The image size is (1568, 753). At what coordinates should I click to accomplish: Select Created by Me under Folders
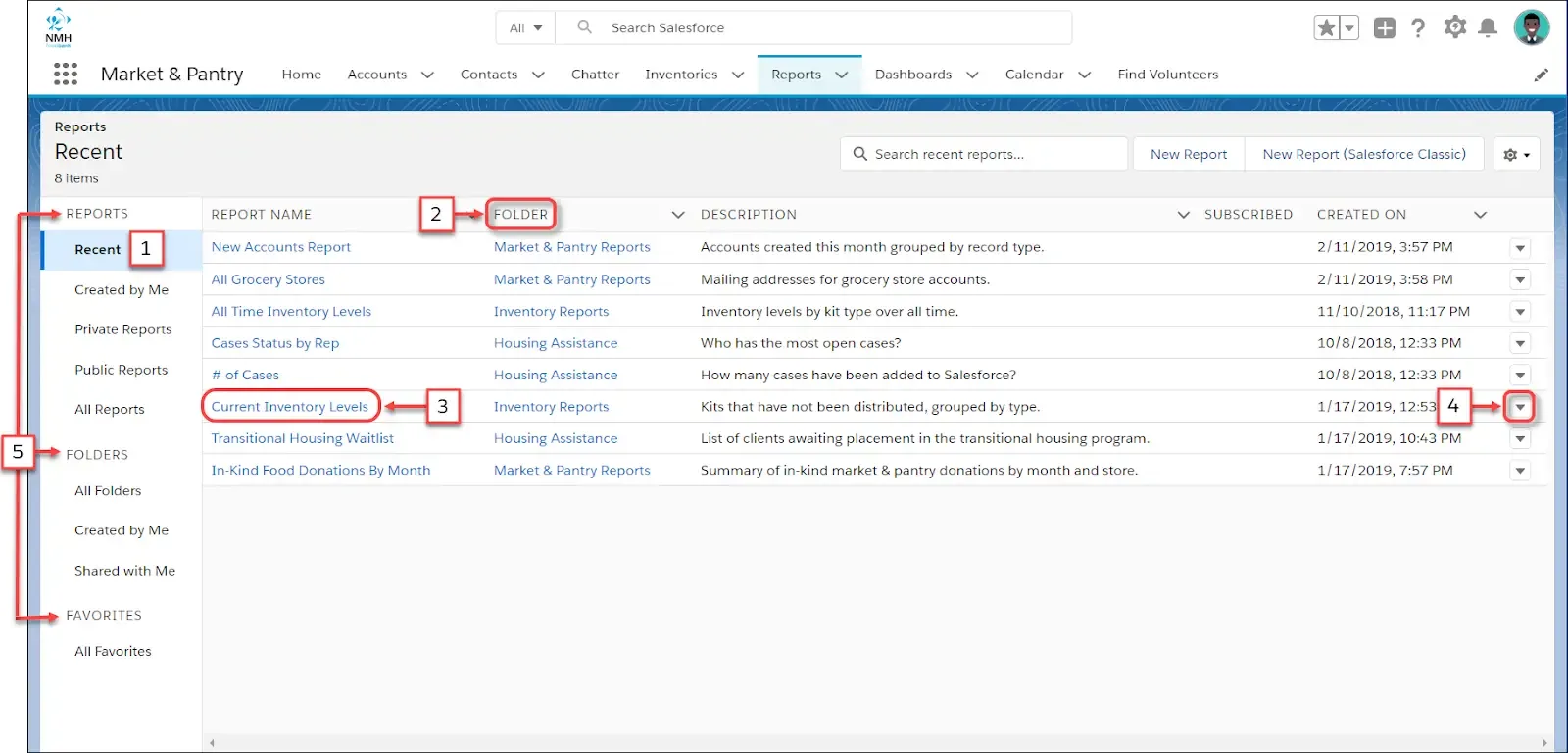(122, 530)
